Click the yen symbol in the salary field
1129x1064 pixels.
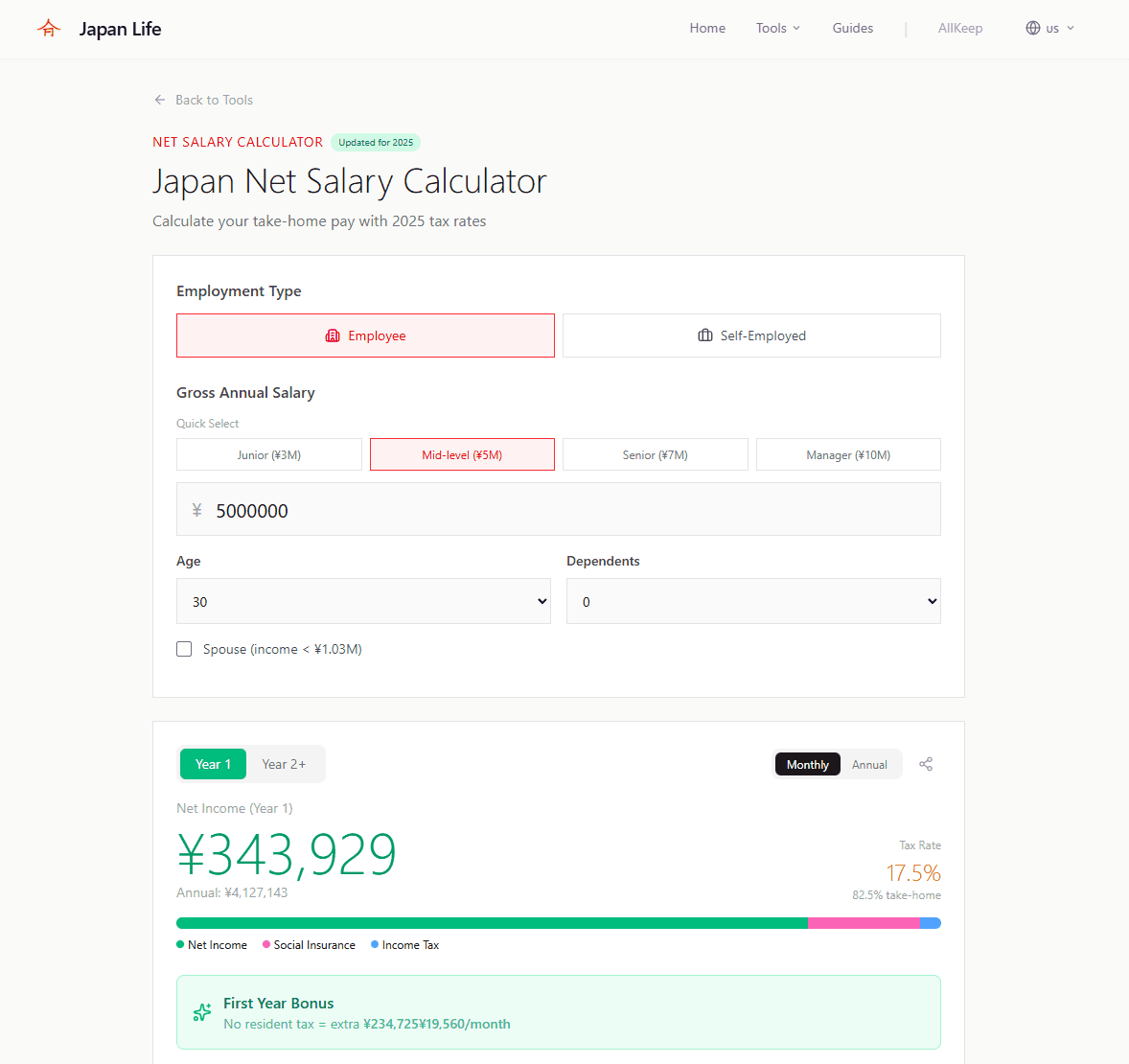click(x=196, y=510)
